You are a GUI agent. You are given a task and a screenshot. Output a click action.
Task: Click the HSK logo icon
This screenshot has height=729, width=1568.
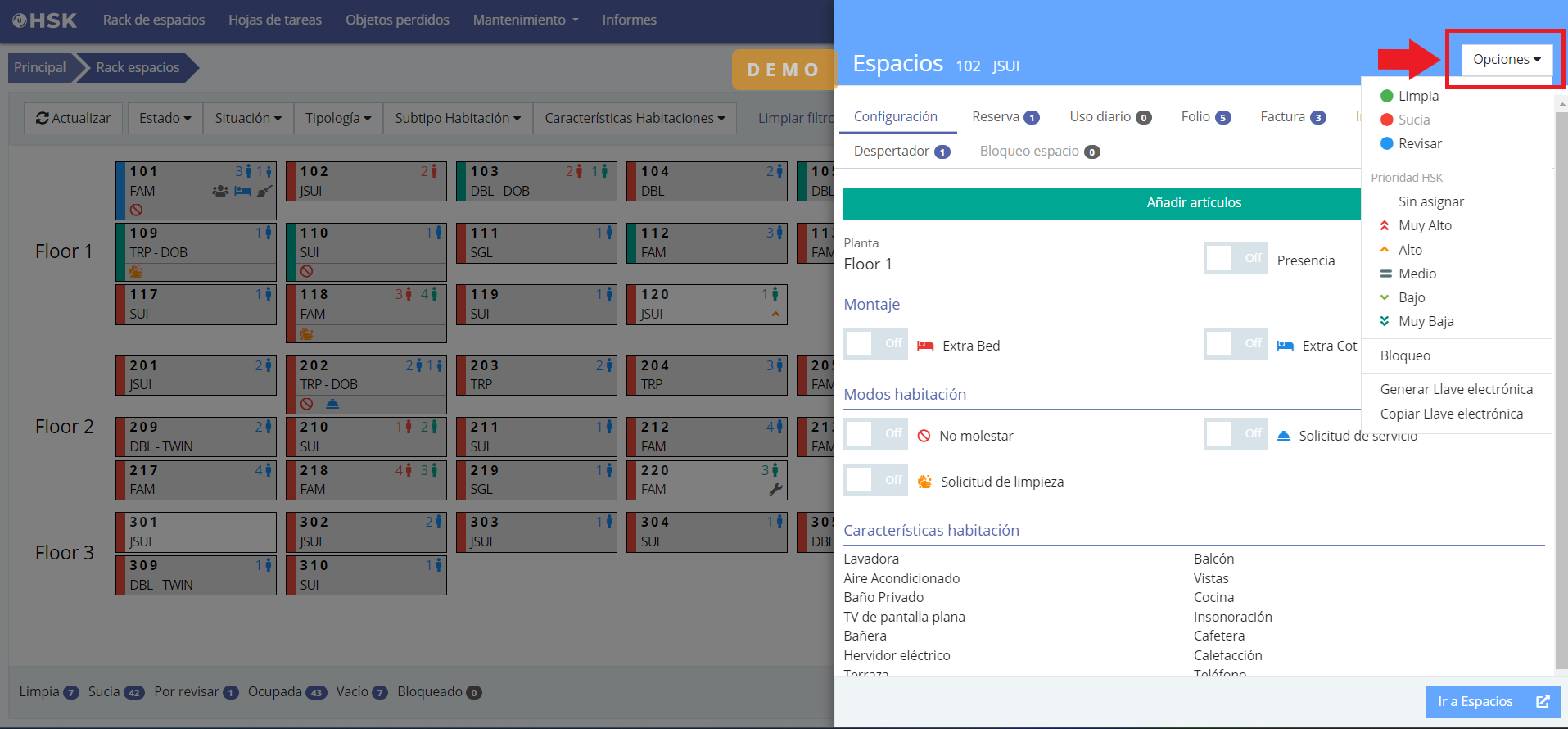(20, 20)
